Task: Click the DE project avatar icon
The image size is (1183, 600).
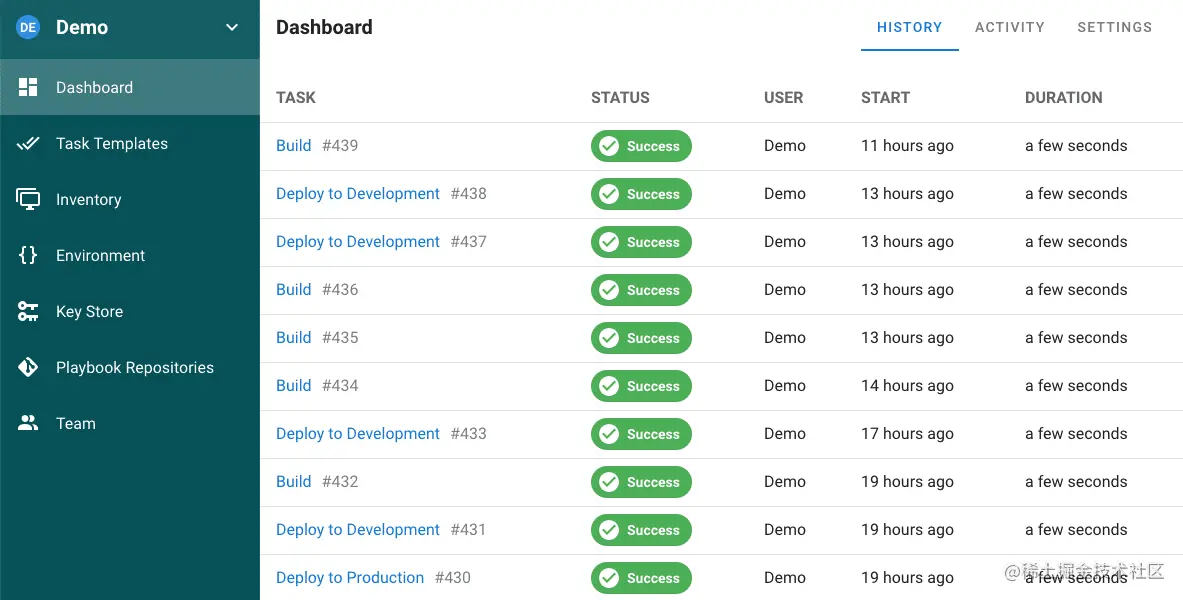Action: (x=28, y=27)
